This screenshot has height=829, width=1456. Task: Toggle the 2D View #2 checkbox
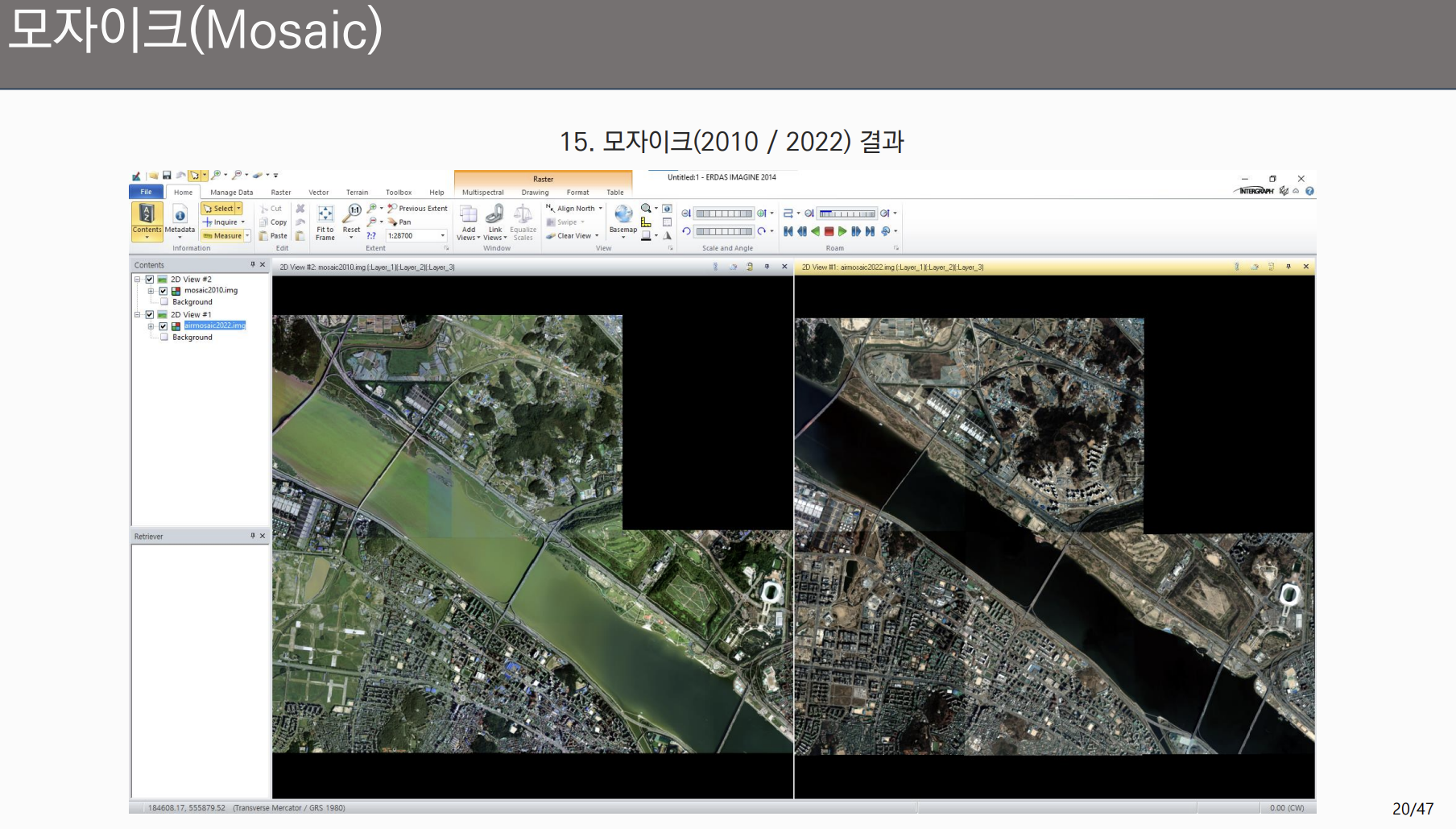coord(150,280)
